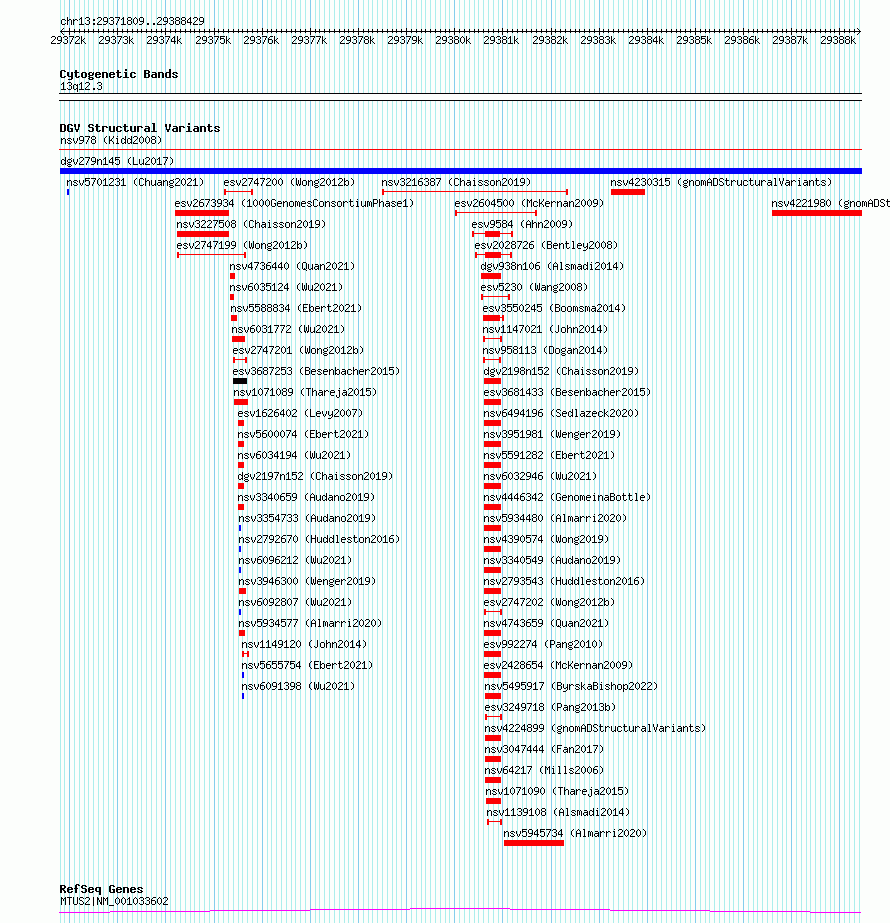Click the nsv978 (Kidd2008) variant label

111,141
